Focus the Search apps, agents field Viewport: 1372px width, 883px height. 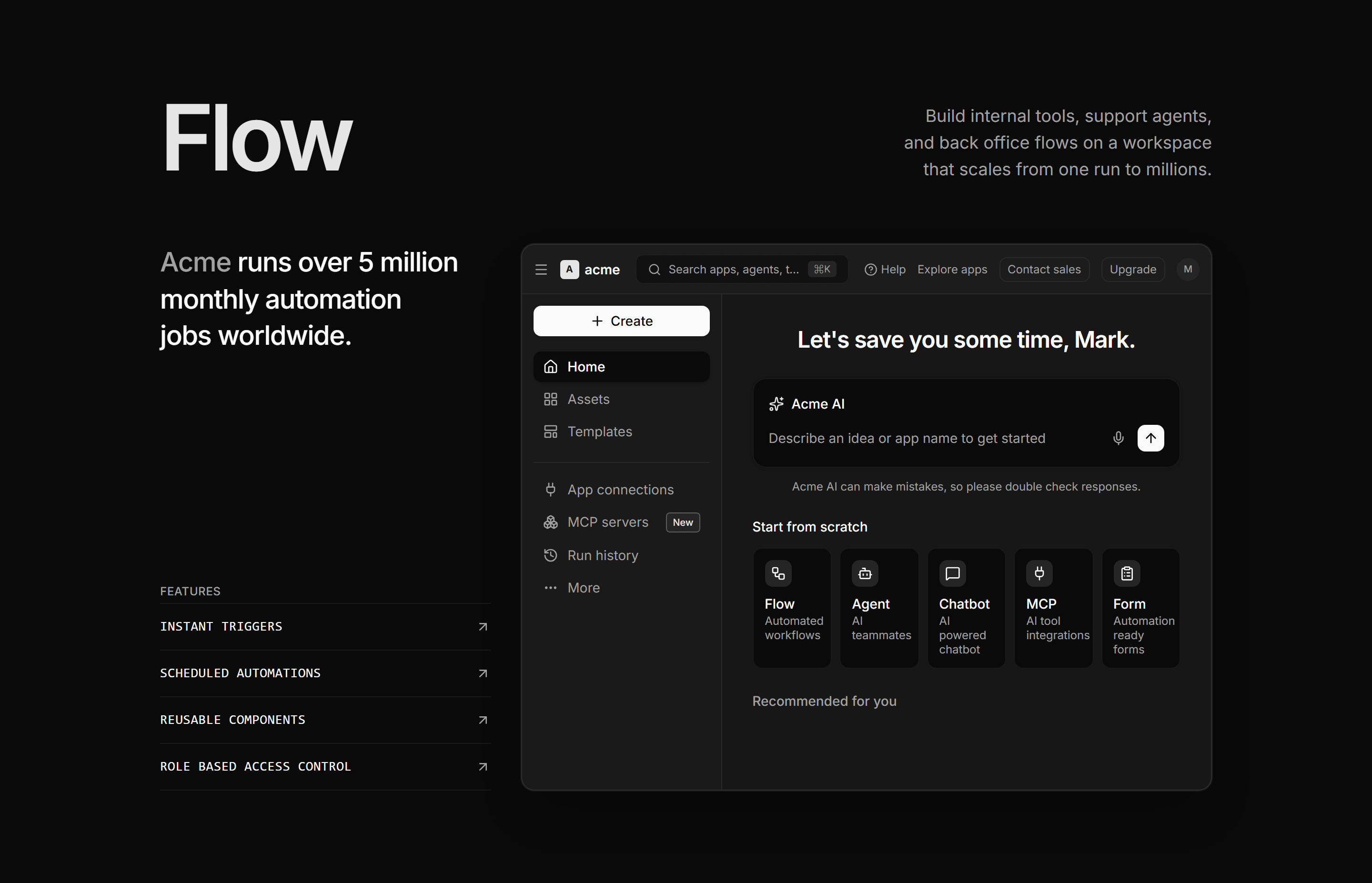pyautogui.click(x=741, y=270)
